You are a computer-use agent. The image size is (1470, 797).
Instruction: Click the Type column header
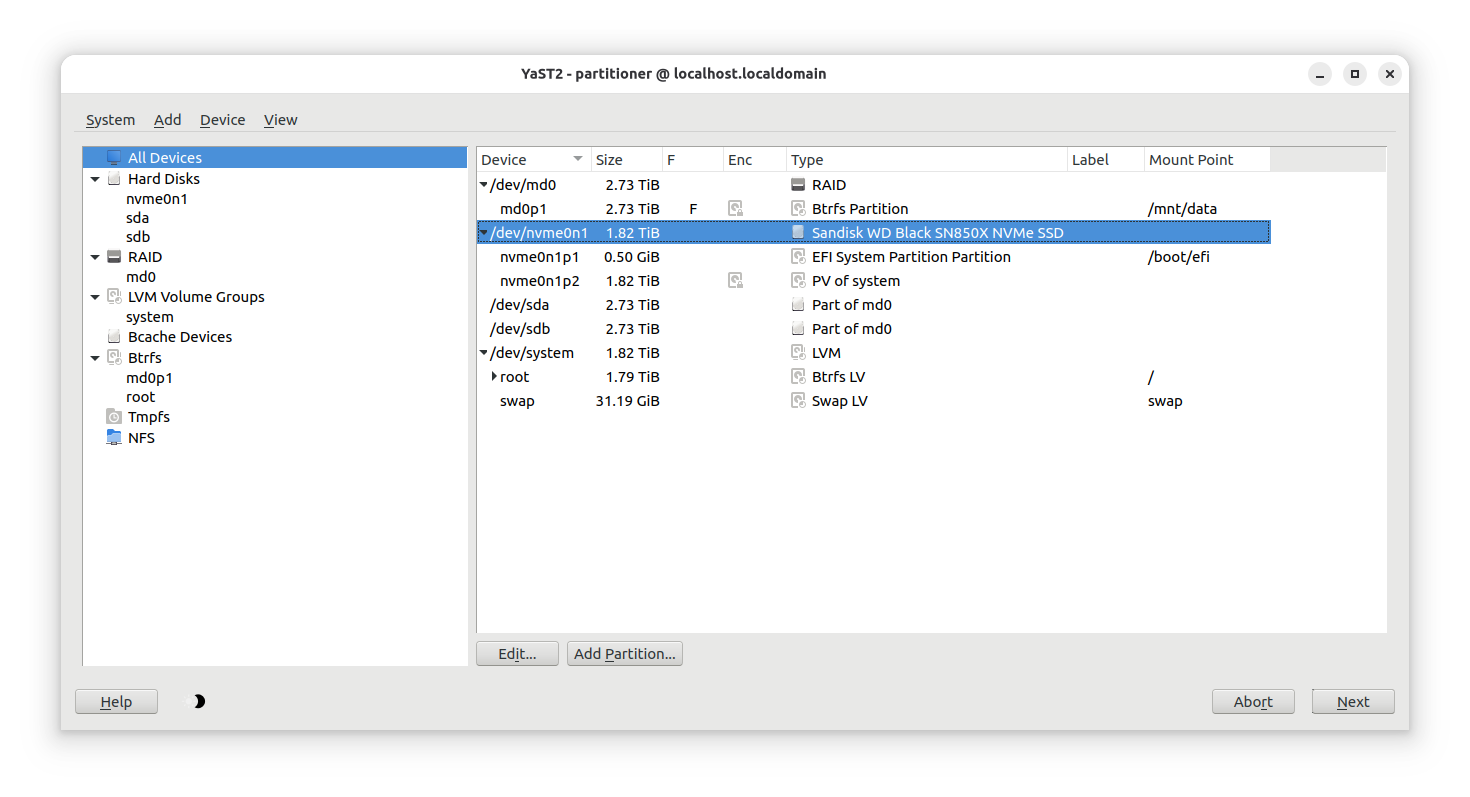click(927, 160)
